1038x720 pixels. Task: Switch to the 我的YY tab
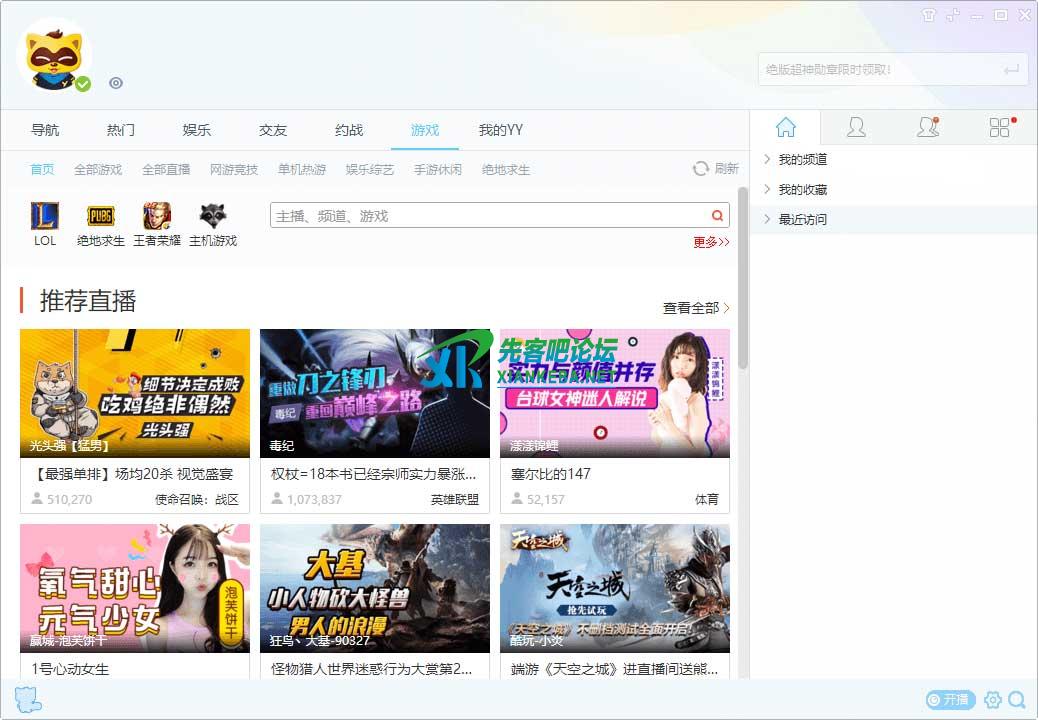point(500,130)
